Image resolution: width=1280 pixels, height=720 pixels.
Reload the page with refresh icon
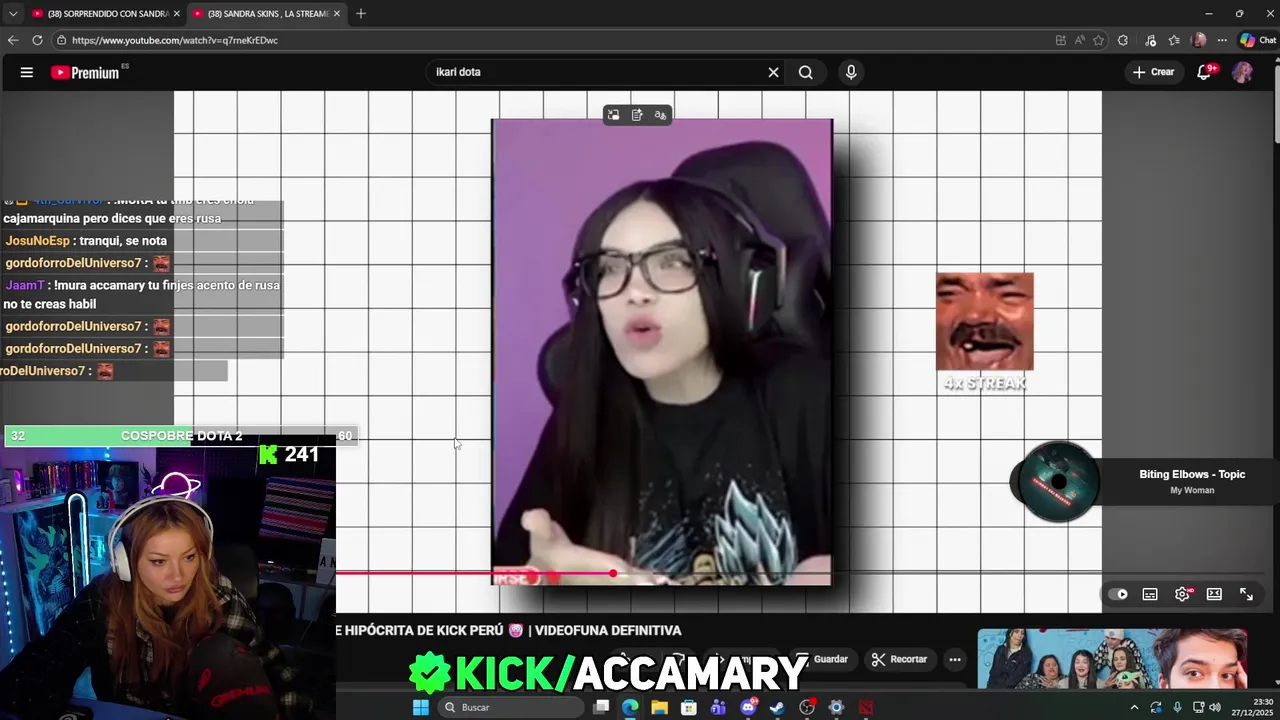click(37, 40)
